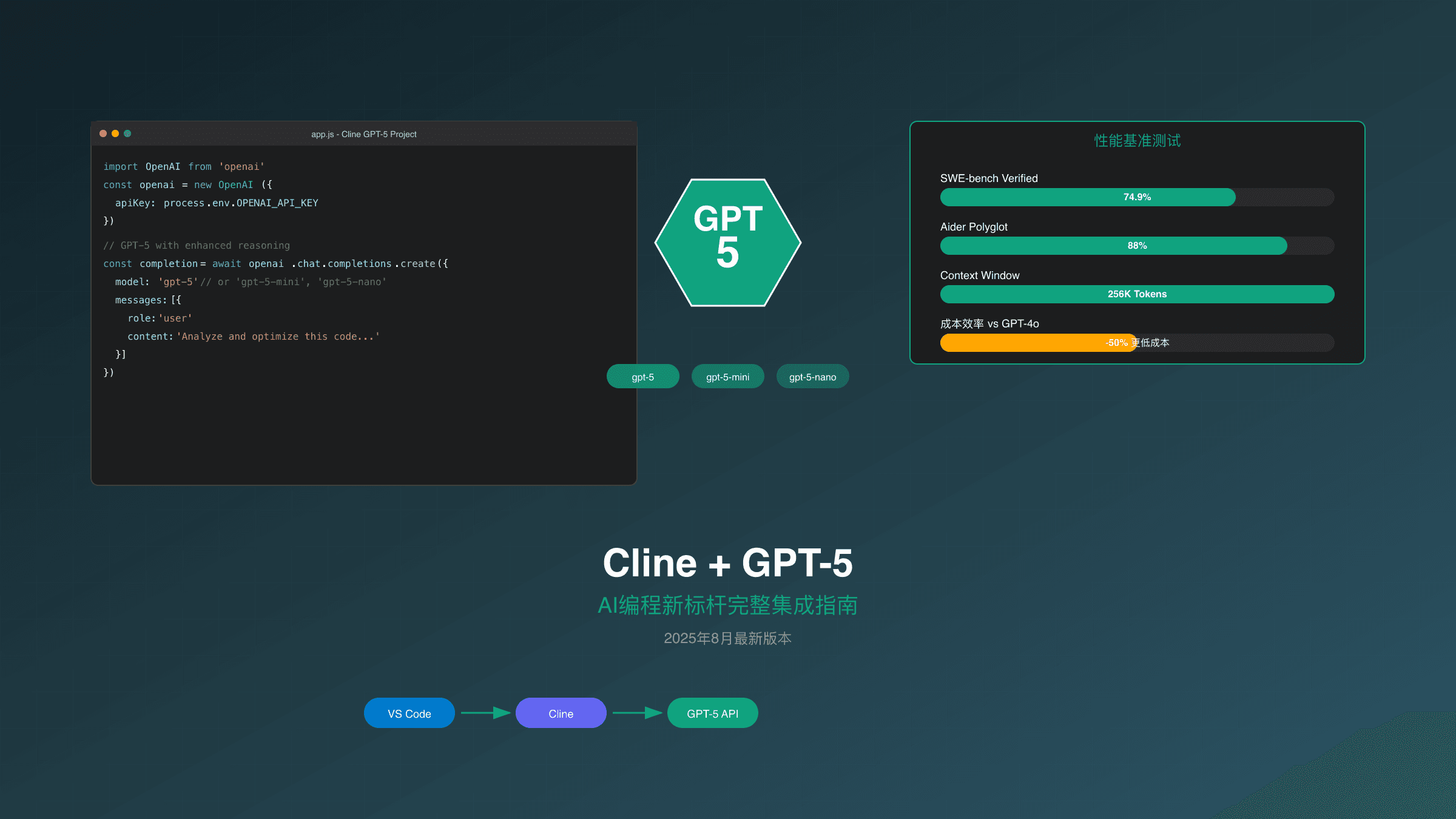The image size is (1456, 819).
Task: Click the VS Code flow pill
Action: tap(409, 713)
